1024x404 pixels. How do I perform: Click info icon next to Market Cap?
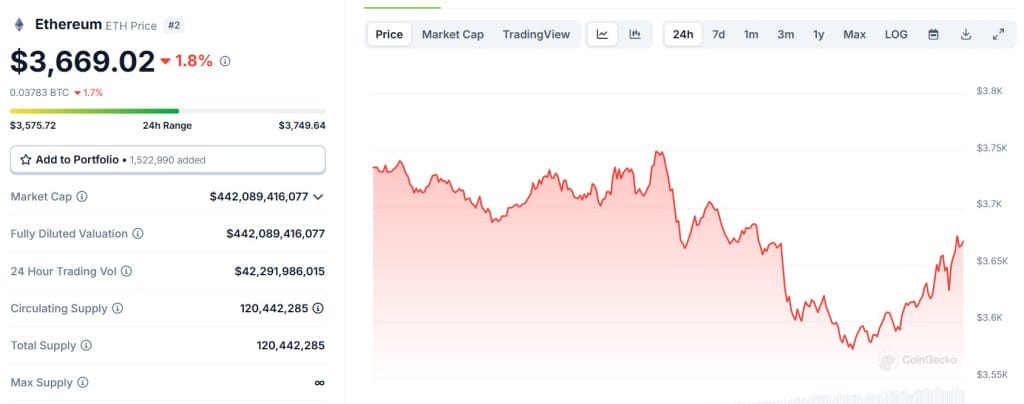(x=82, y=196)
